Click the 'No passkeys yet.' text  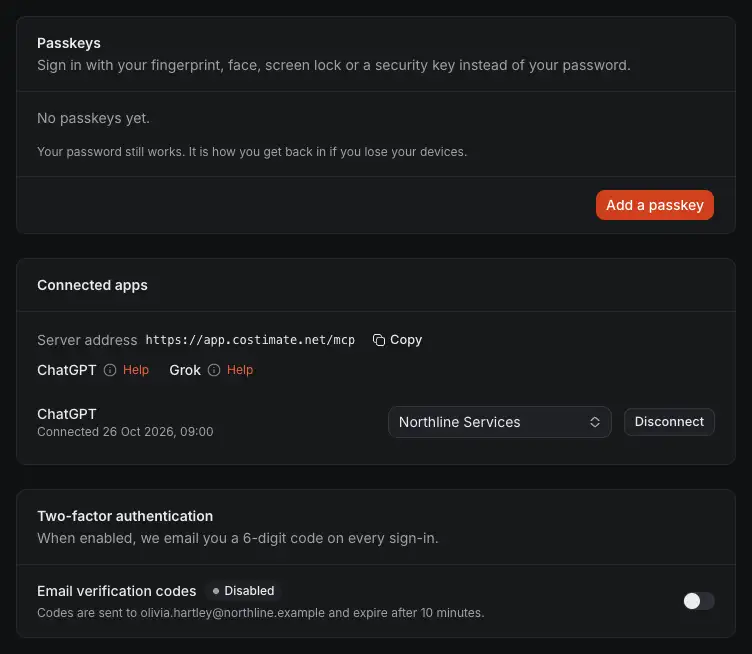tap(94, 118)
